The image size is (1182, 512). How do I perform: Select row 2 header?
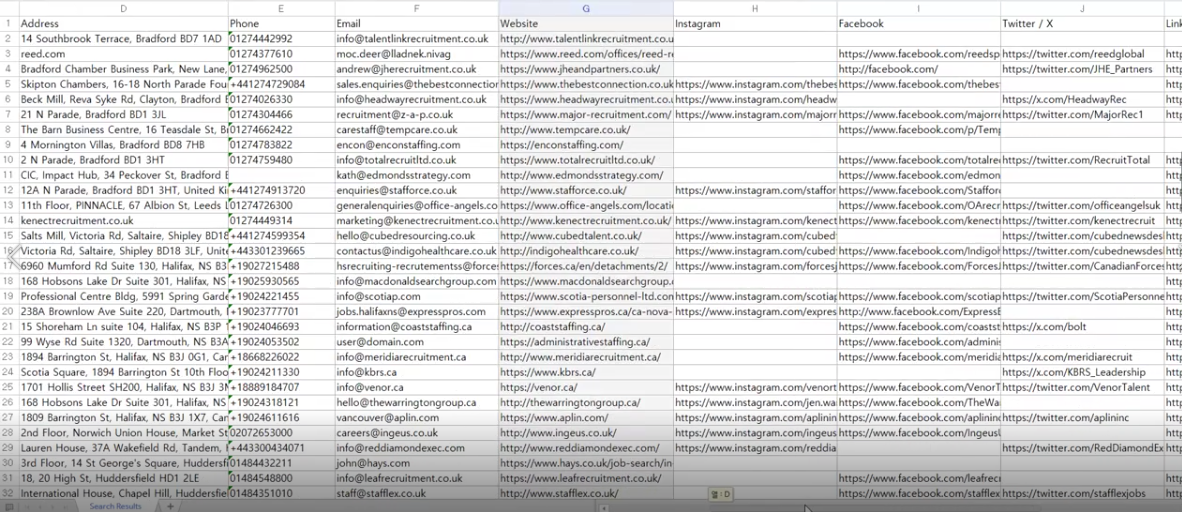pos(9,38)
